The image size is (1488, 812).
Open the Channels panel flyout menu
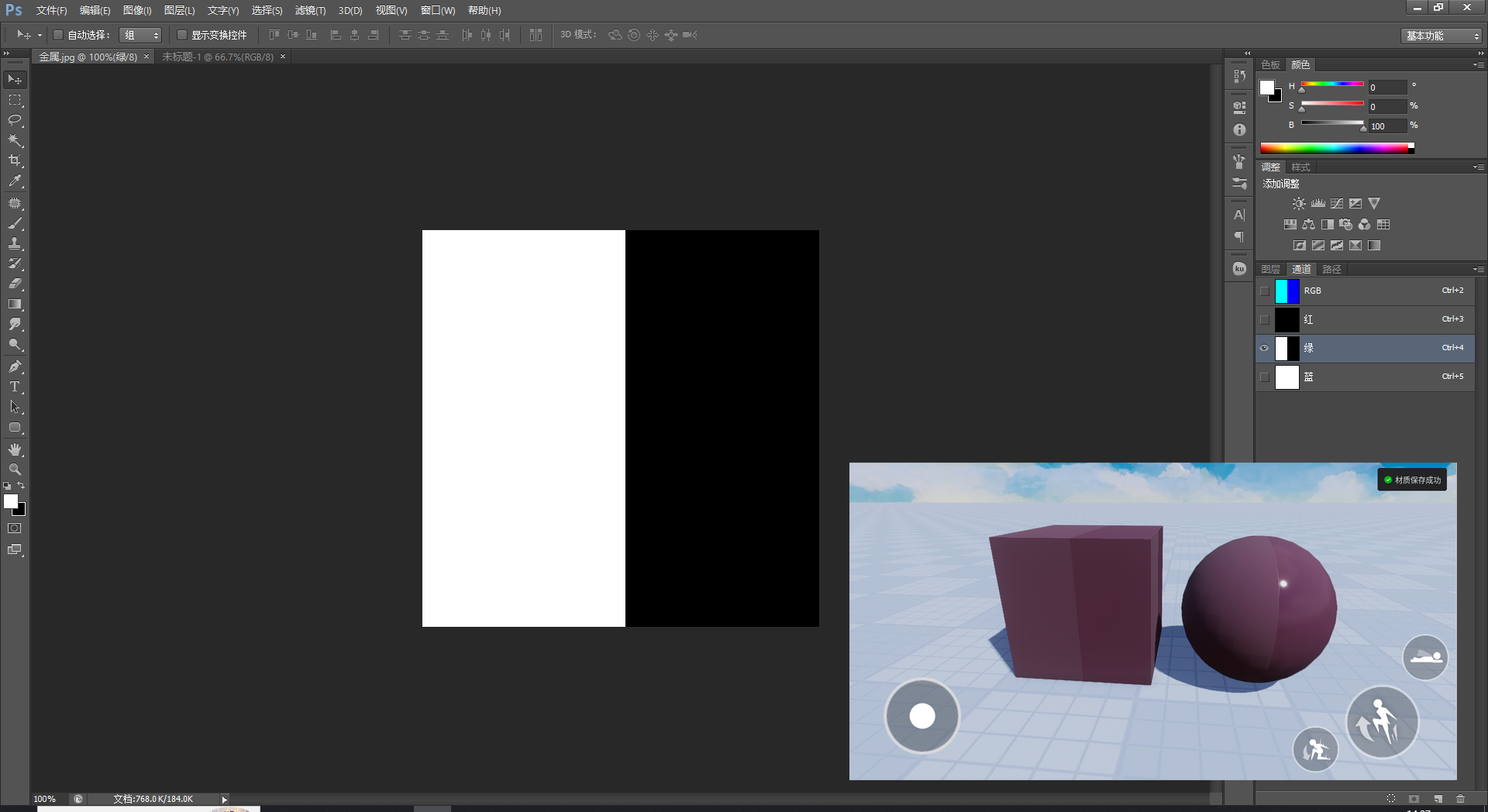coord(1479,270)
